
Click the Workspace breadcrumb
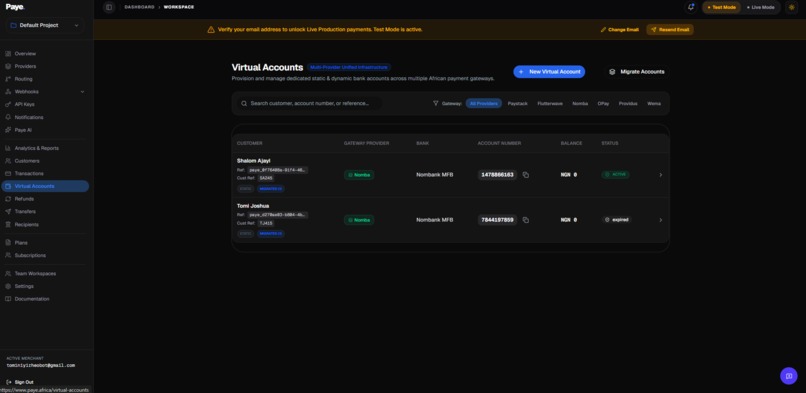179,7
